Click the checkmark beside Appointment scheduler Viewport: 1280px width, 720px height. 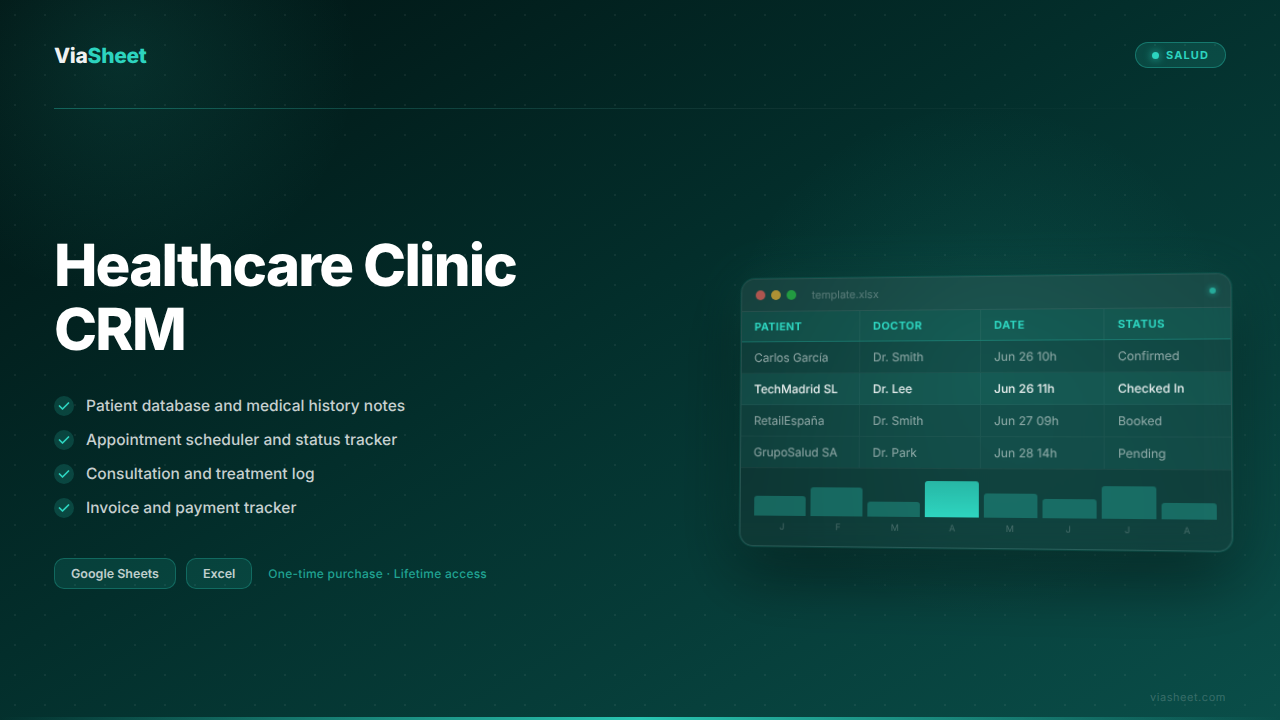click(x=64, y=440)
